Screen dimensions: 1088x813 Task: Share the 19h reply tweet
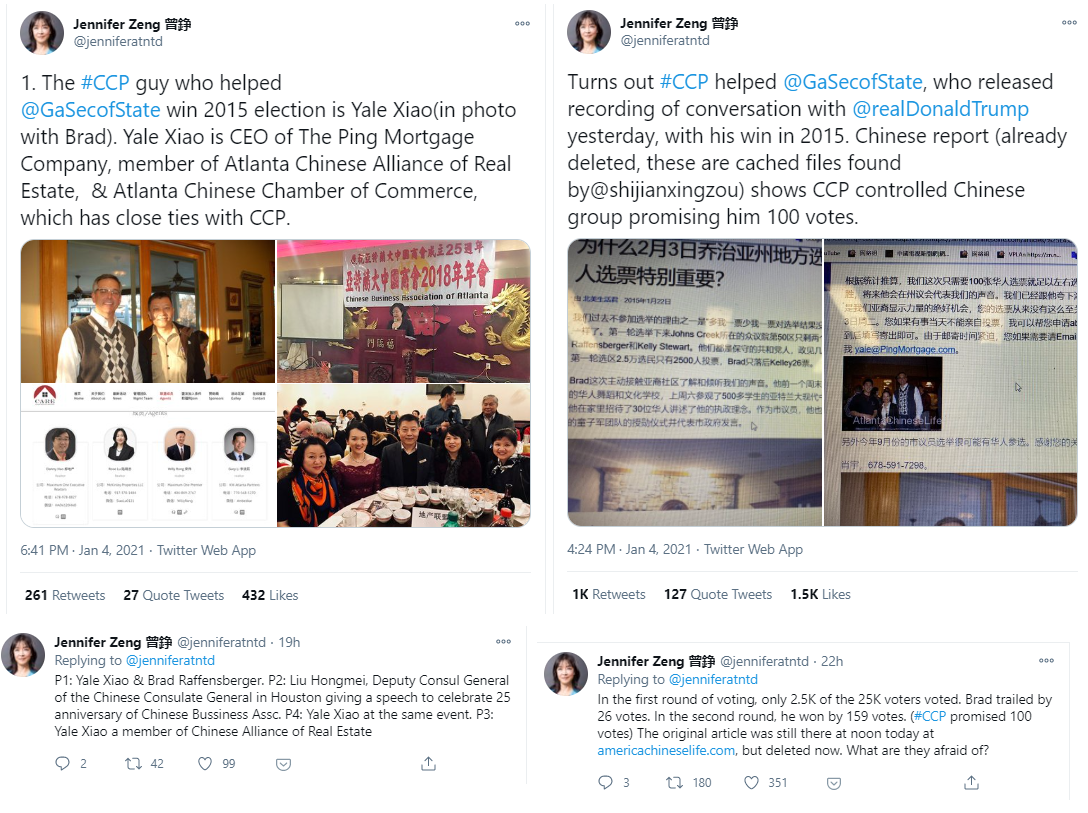[x=429, y=764]
